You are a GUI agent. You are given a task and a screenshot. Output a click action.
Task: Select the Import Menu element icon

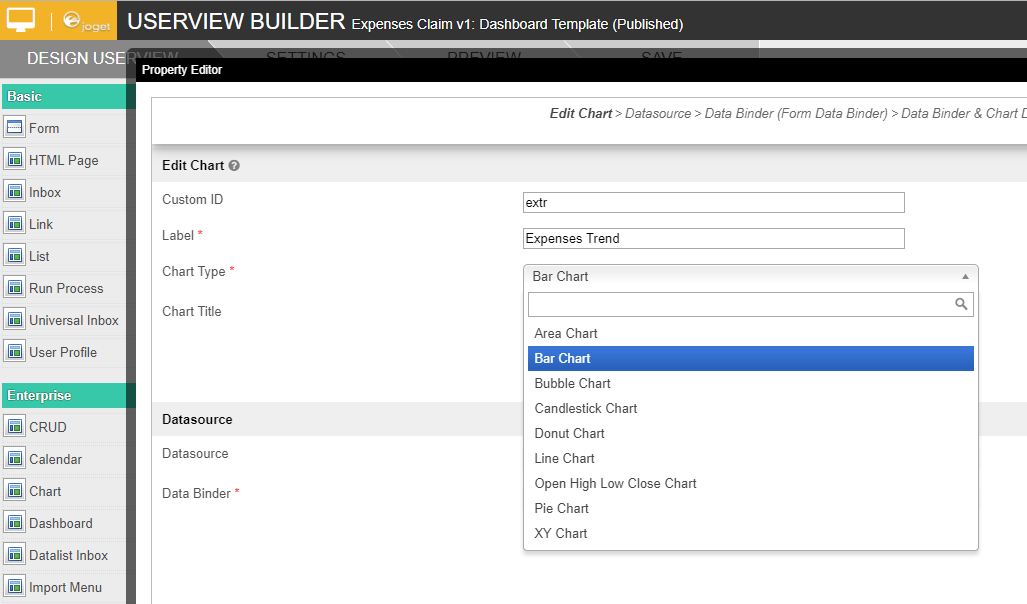click(14, 587)
